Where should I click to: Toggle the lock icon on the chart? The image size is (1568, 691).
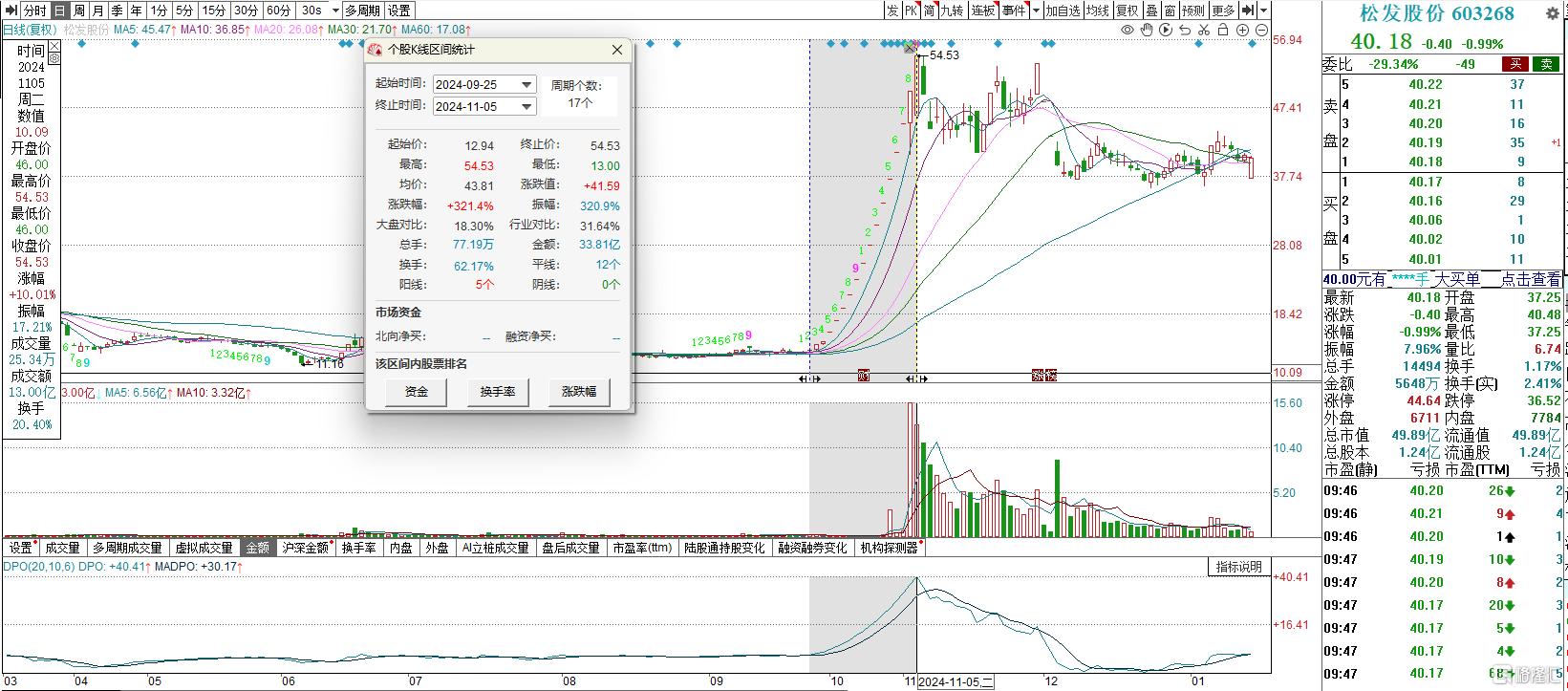[1224, 31]
